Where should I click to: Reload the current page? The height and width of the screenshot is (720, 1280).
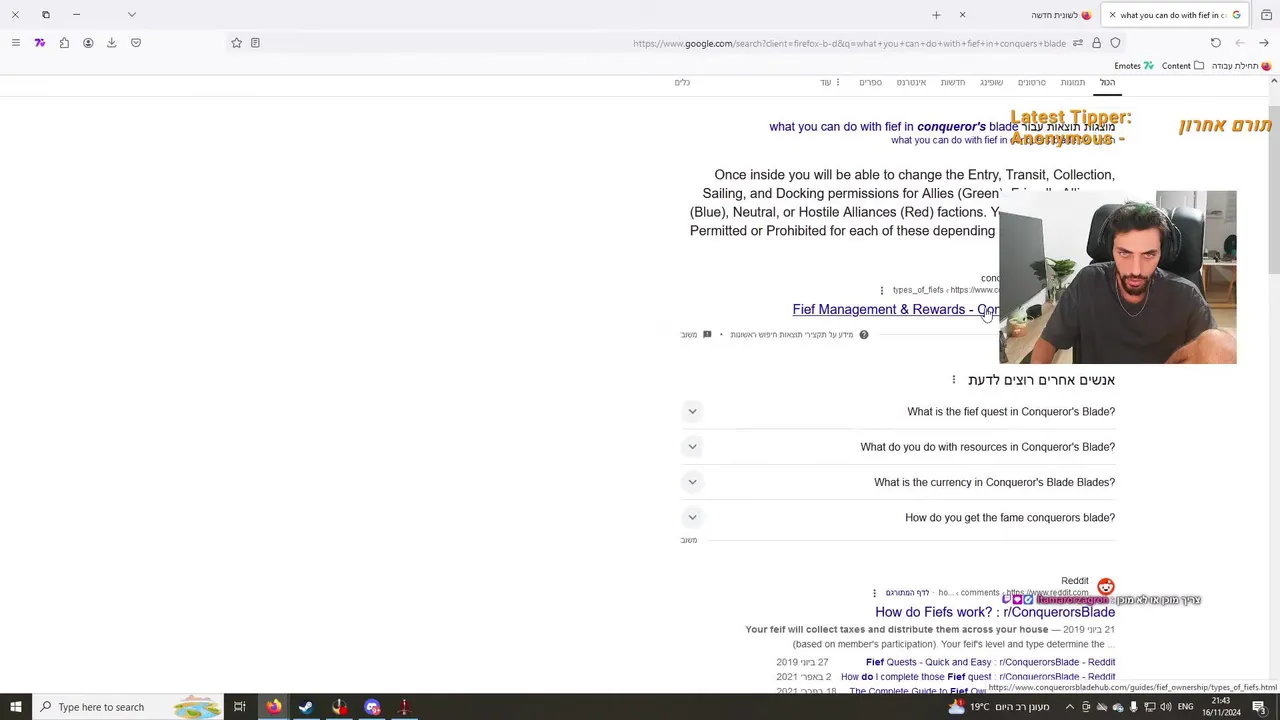1216,43
